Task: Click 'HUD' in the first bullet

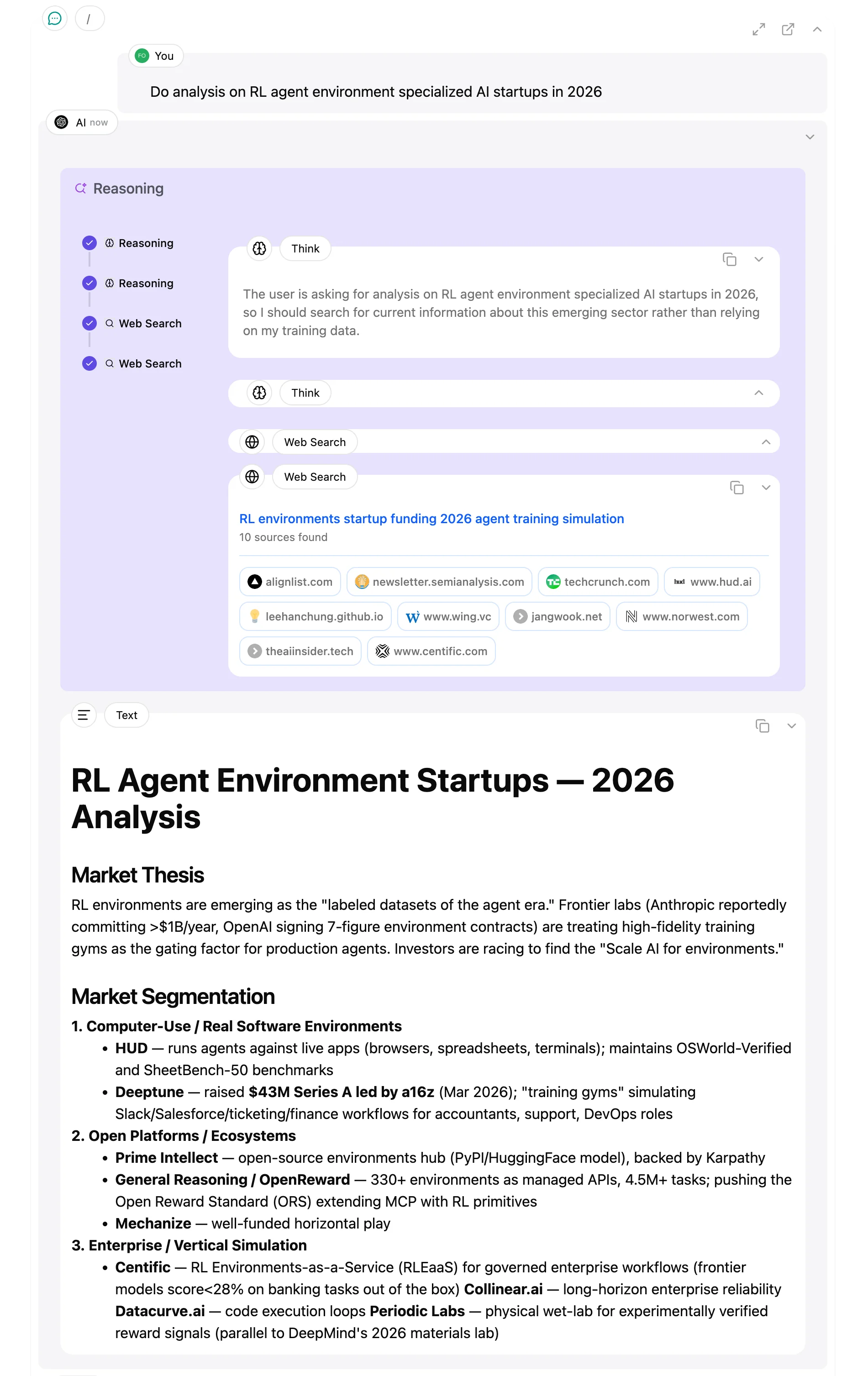Action: click(132, 1048)
